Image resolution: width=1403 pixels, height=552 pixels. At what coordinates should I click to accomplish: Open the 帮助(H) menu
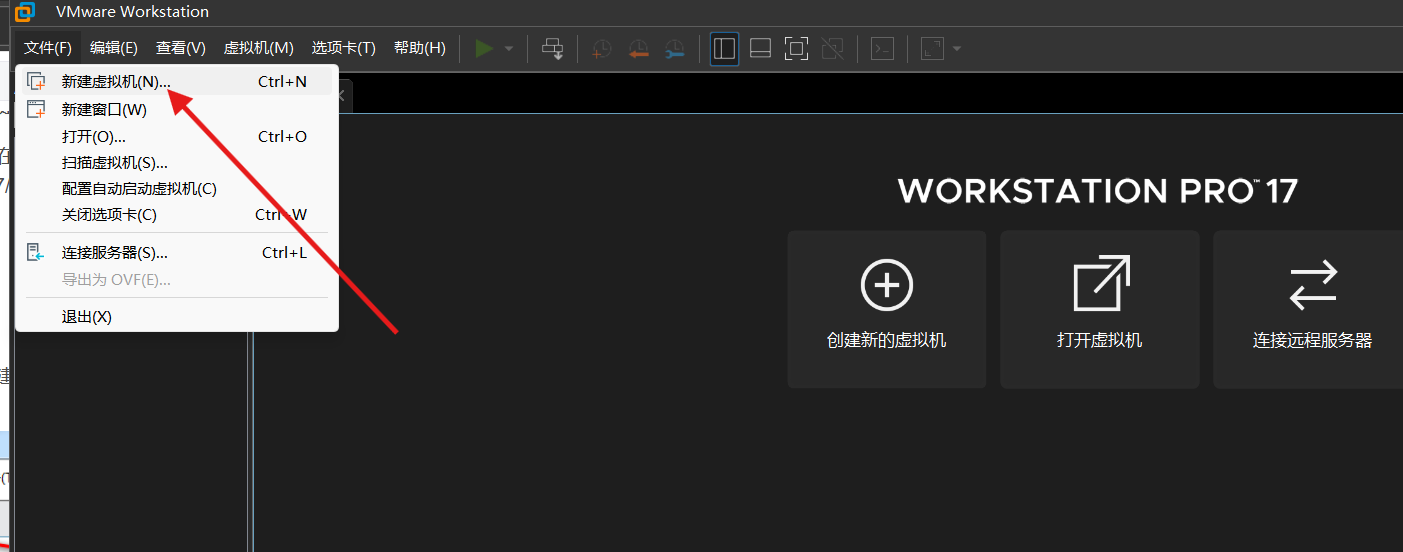[419, 48]
